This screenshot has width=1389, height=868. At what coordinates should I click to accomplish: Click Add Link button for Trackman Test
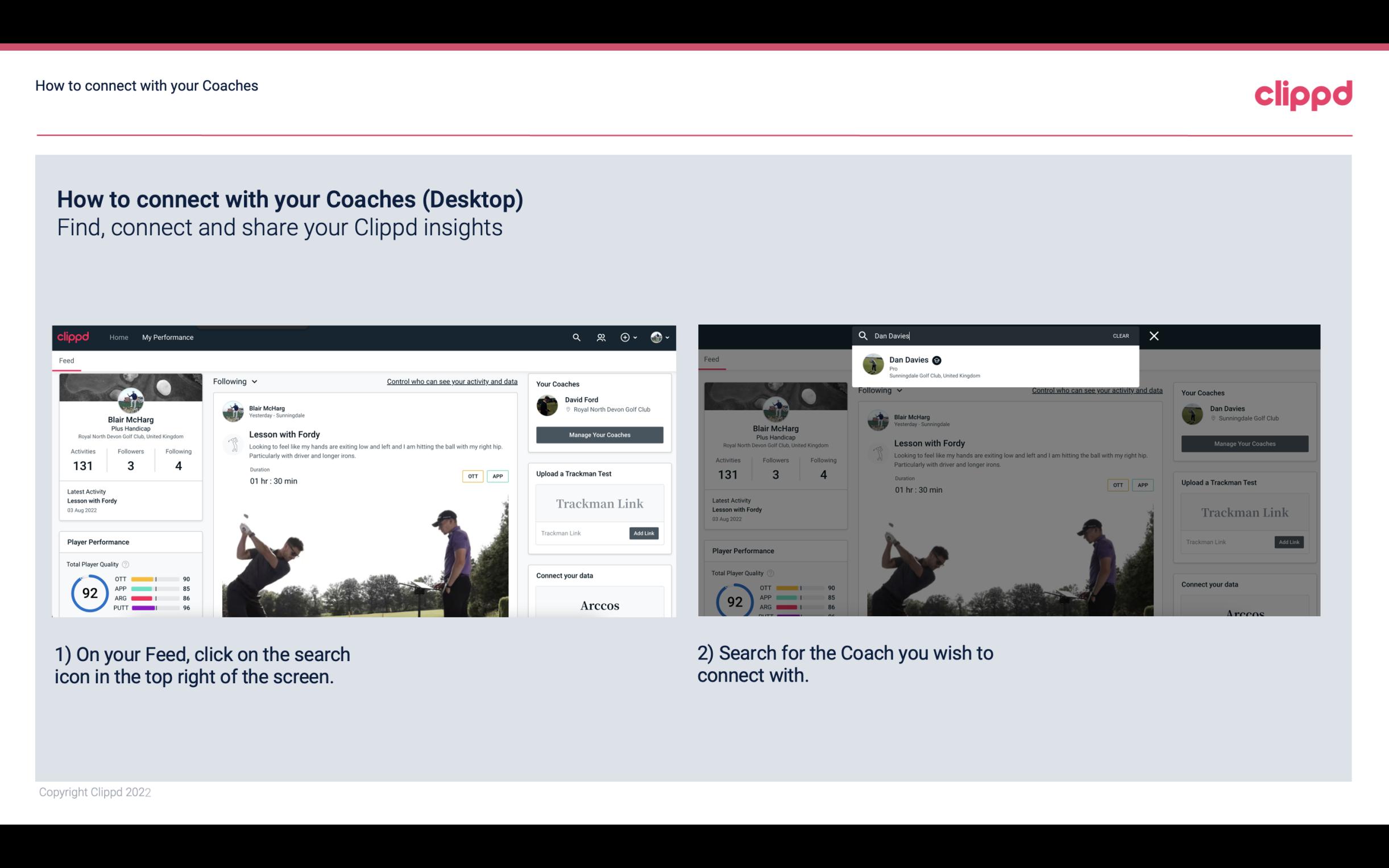[x=644, y=533]
